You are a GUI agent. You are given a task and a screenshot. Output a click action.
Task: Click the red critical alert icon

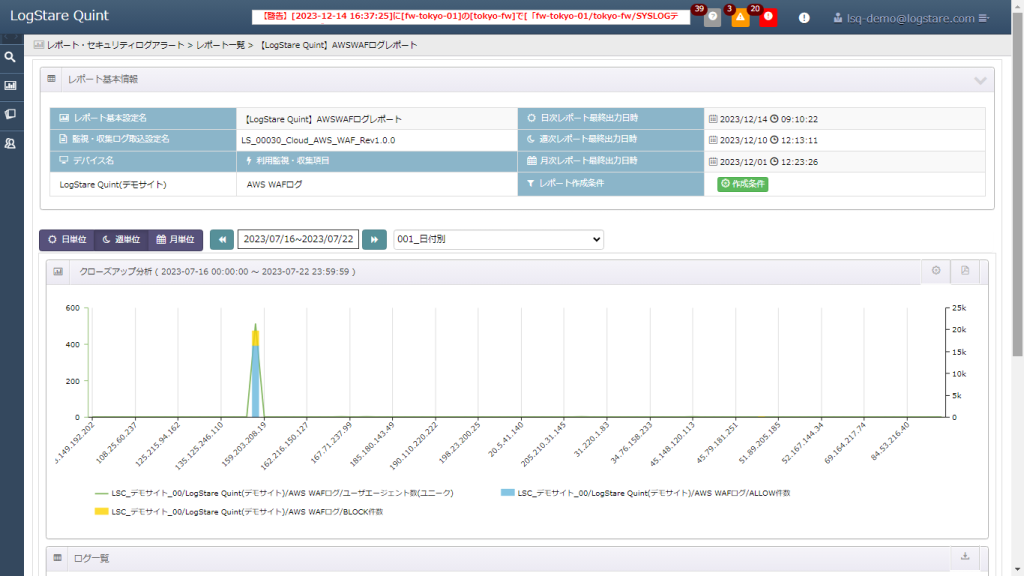click(768, 18)
